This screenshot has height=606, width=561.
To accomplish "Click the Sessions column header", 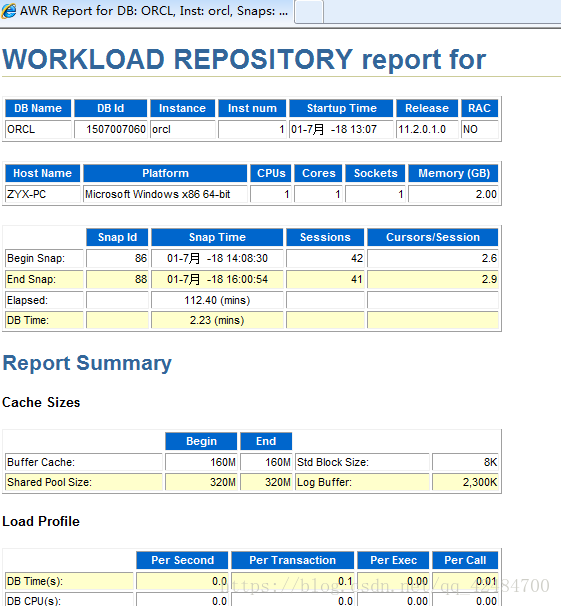I will pyautogui.click(x=325, y=237).
